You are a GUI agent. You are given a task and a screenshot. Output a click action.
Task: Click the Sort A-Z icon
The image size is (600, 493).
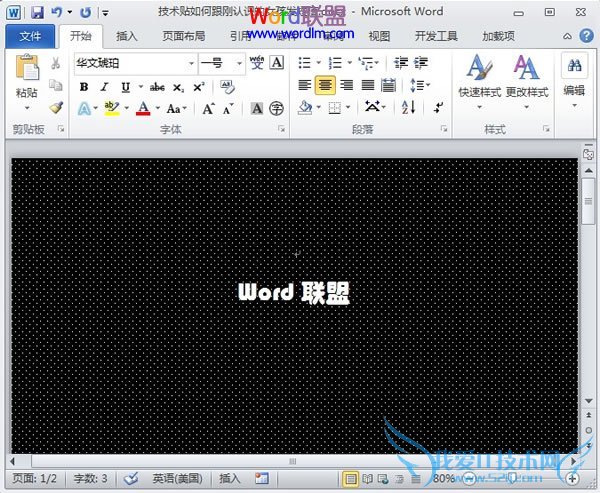tap(408, 107)
